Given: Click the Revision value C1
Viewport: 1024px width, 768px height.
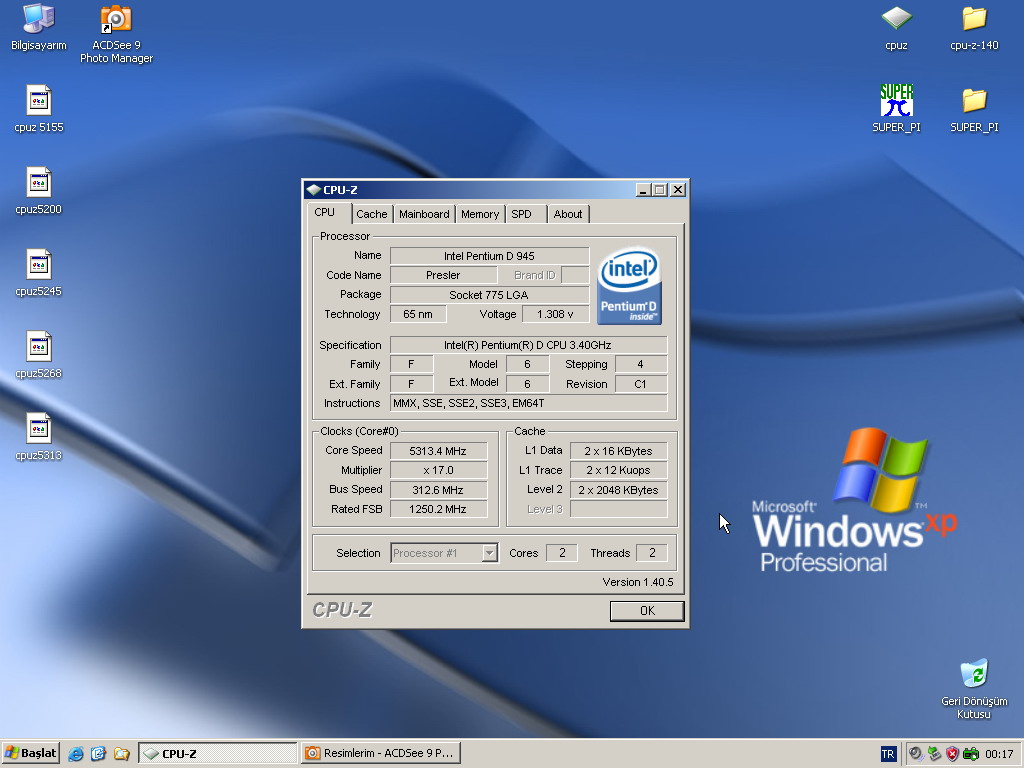Looking at the screenshot, I should (x=641, y=384).
